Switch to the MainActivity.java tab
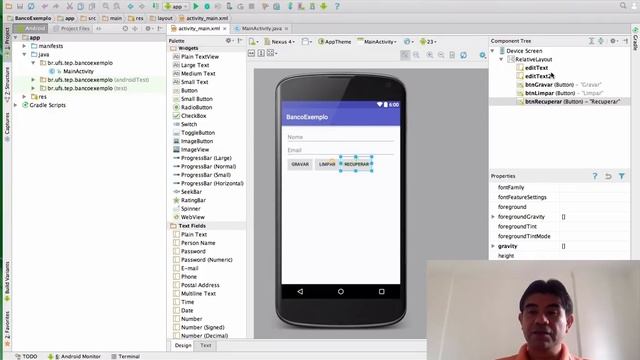 pyautogui.click(x=261, y=29)
